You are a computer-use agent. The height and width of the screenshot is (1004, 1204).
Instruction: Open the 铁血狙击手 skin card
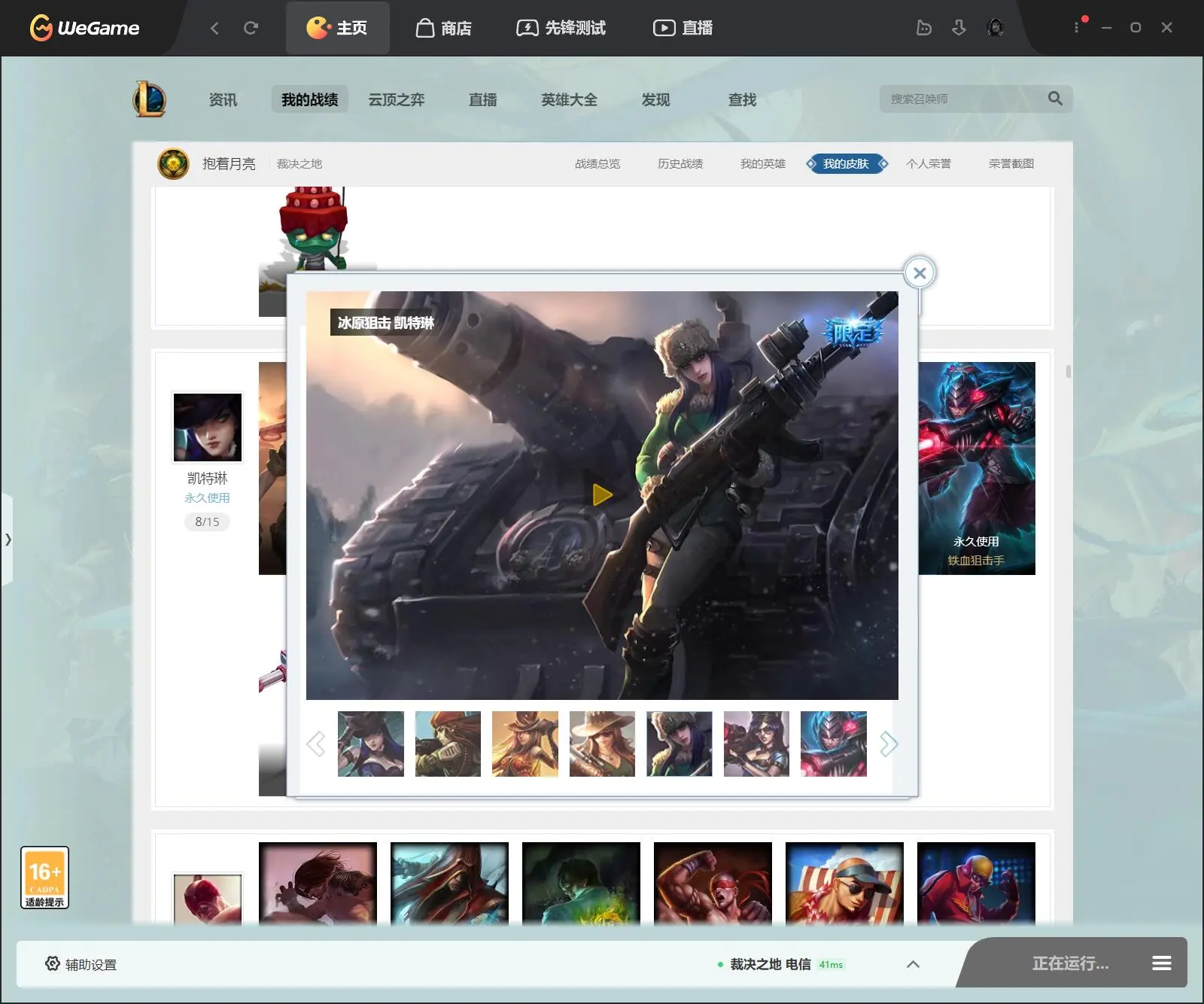tap(977, 468)
